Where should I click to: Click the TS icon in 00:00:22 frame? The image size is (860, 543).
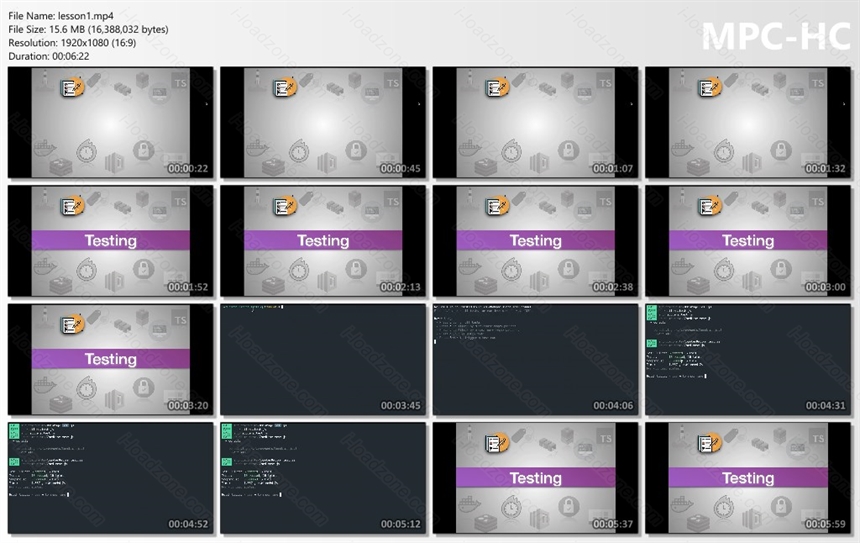click(180, 82)
